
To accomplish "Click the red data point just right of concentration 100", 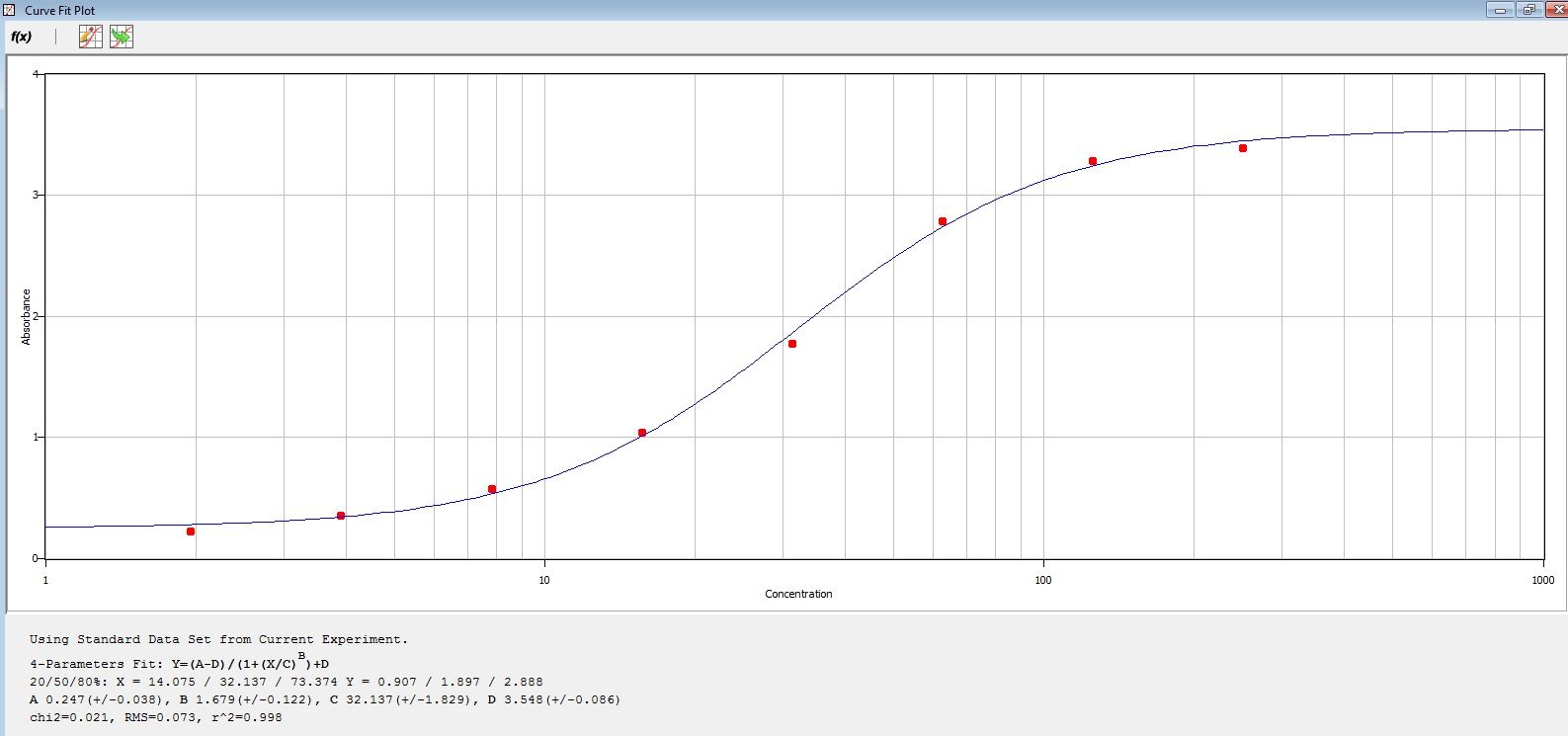I will pos(1093,161).
